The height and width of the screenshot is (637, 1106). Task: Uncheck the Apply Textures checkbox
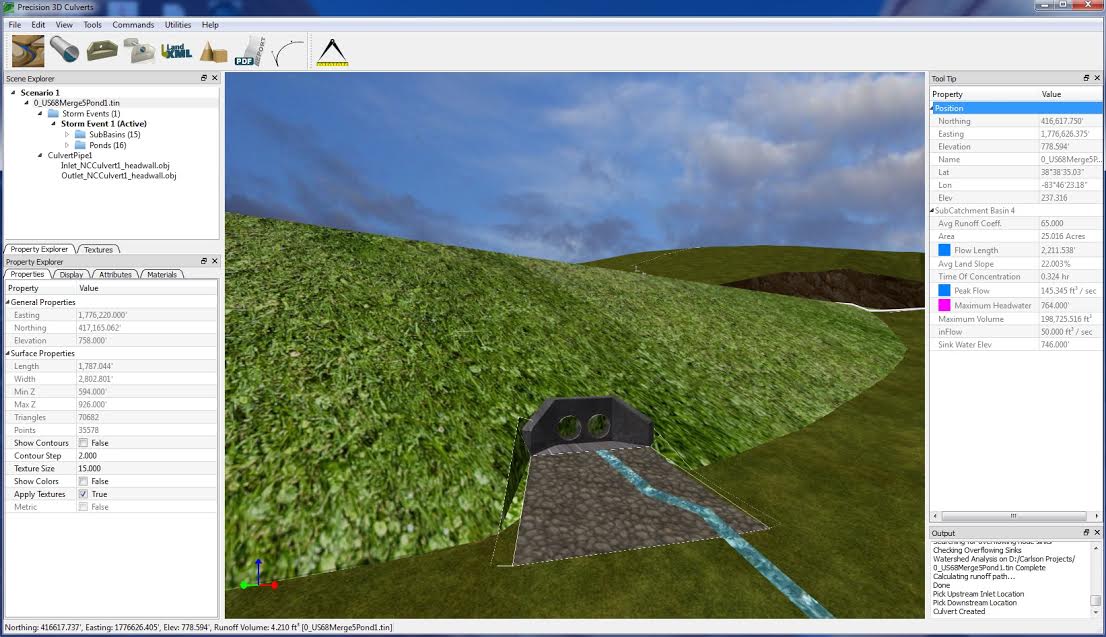(x=83, y=495)
